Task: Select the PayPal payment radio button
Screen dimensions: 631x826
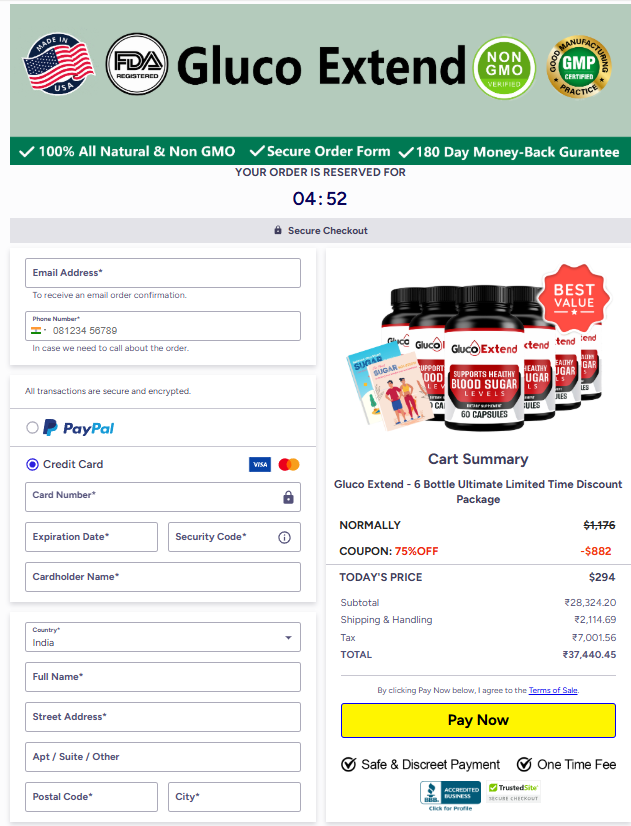Action: point(33,428)
